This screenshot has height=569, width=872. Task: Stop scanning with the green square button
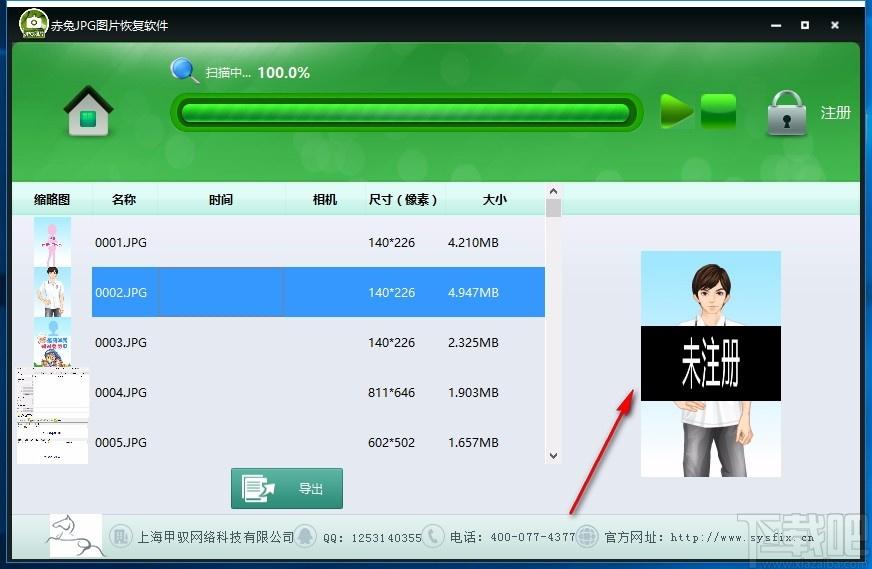click(718, 111)
